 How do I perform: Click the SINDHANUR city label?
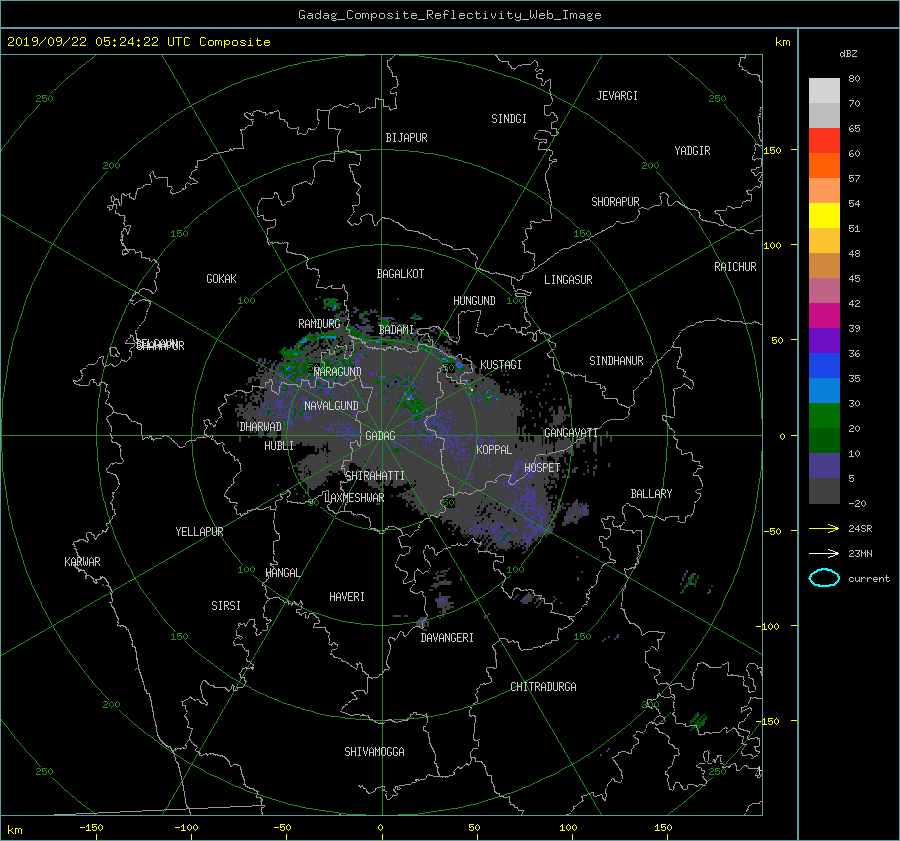coord(616,361)
